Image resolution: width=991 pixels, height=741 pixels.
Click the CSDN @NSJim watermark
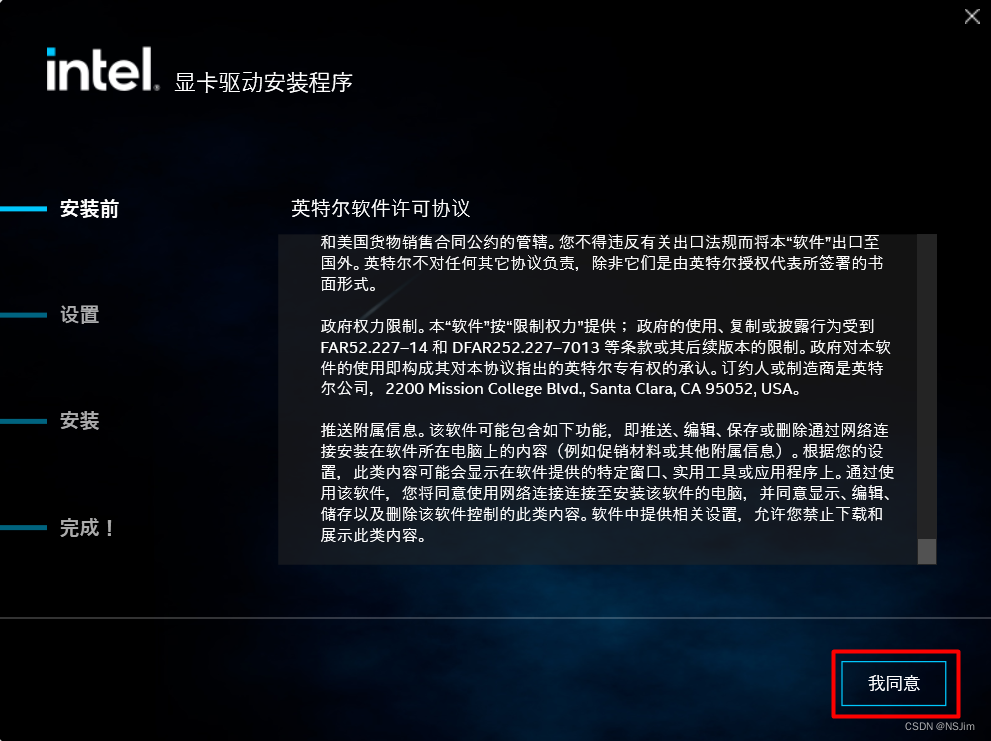pos(939,726)
